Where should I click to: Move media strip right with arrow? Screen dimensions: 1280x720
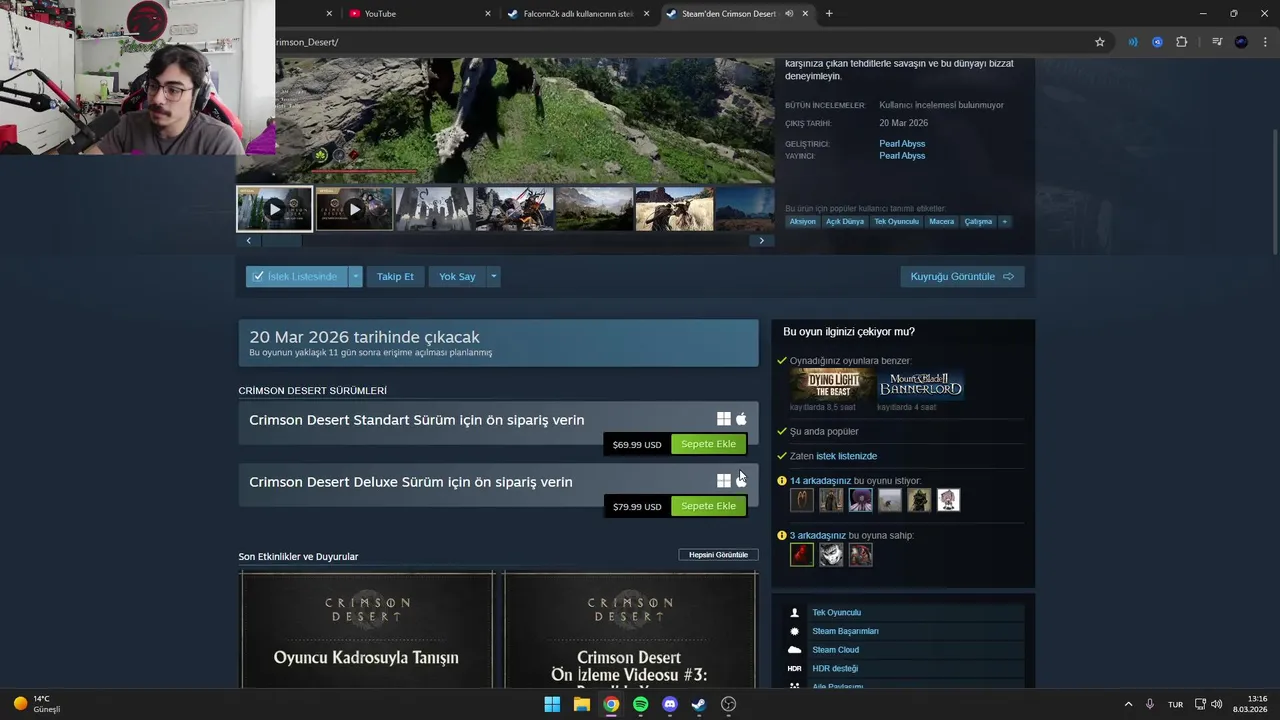762,241
